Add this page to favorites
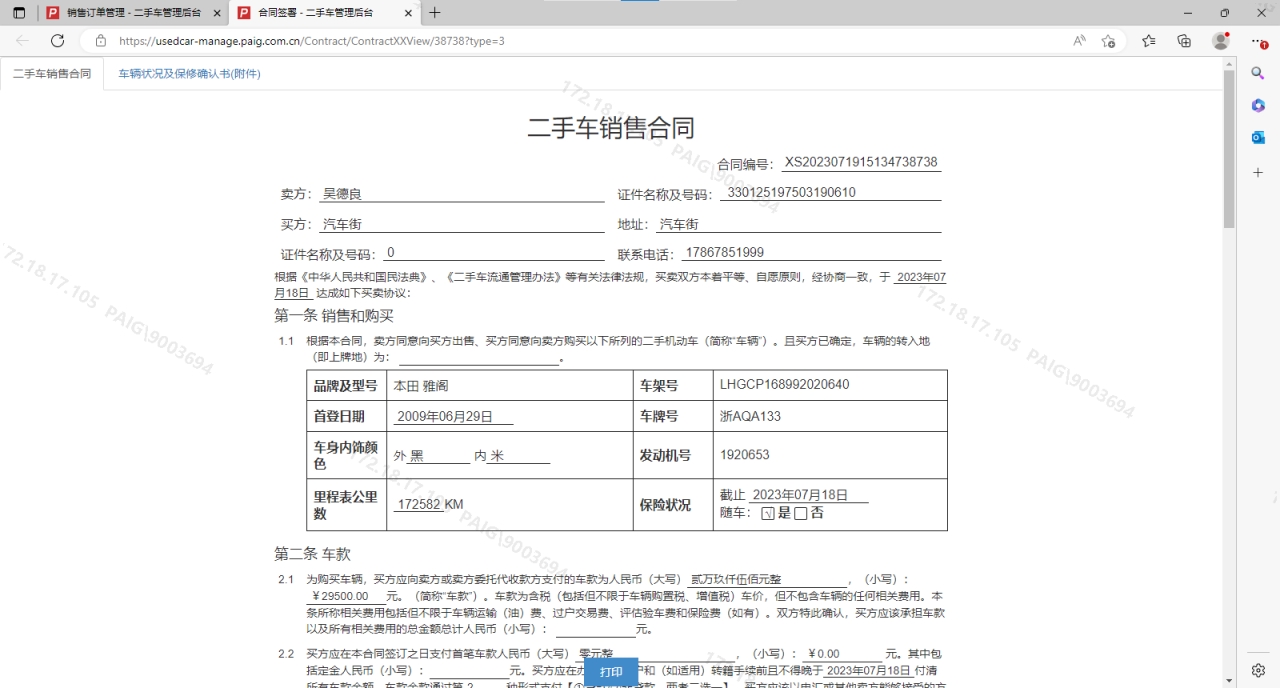 click(1108, 41)
